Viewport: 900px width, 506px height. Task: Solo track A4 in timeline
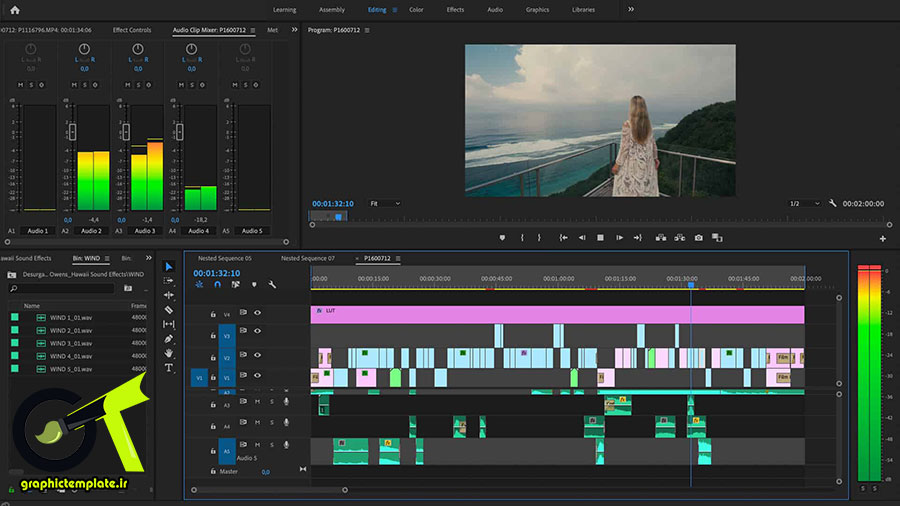point(272,423)
